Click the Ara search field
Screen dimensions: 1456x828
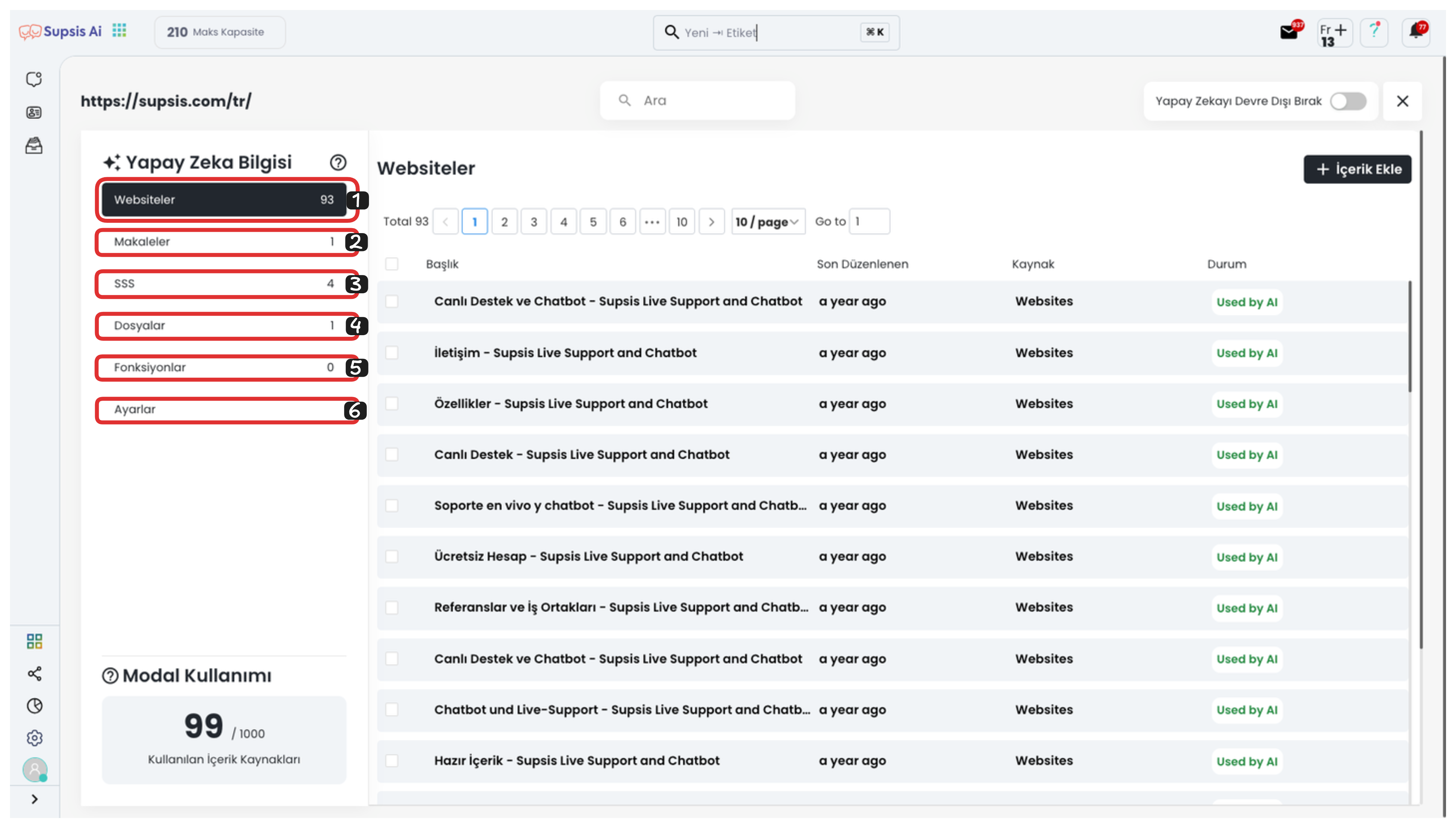coord(697,101)
